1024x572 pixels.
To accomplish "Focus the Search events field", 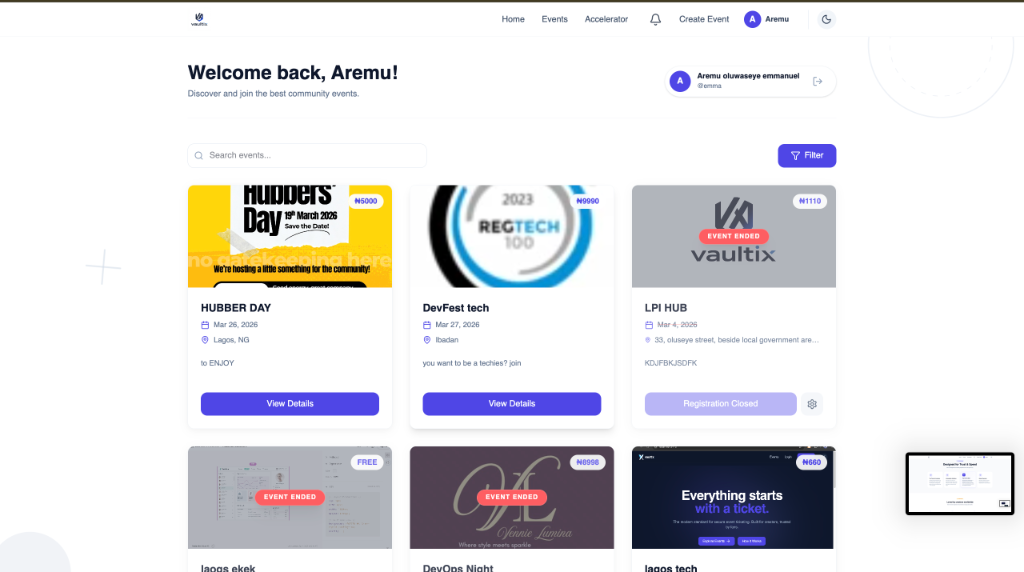I will 307,155.
